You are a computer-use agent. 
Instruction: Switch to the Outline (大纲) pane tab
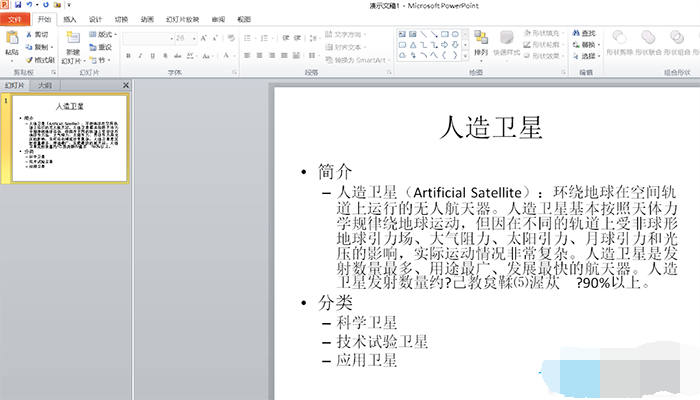[x=45, y=86]
